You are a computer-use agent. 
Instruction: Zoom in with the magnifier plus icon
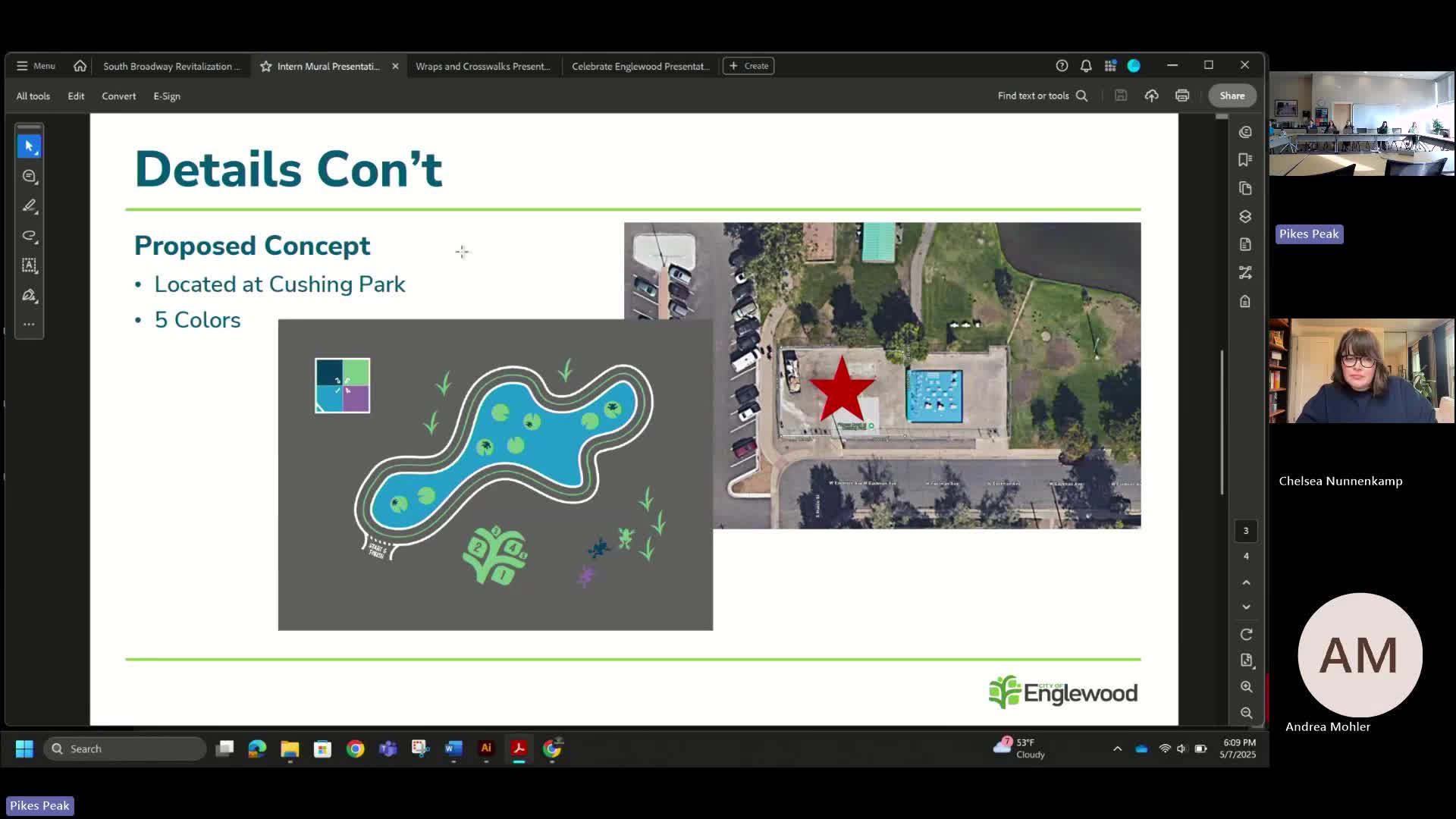point(1246,686)
